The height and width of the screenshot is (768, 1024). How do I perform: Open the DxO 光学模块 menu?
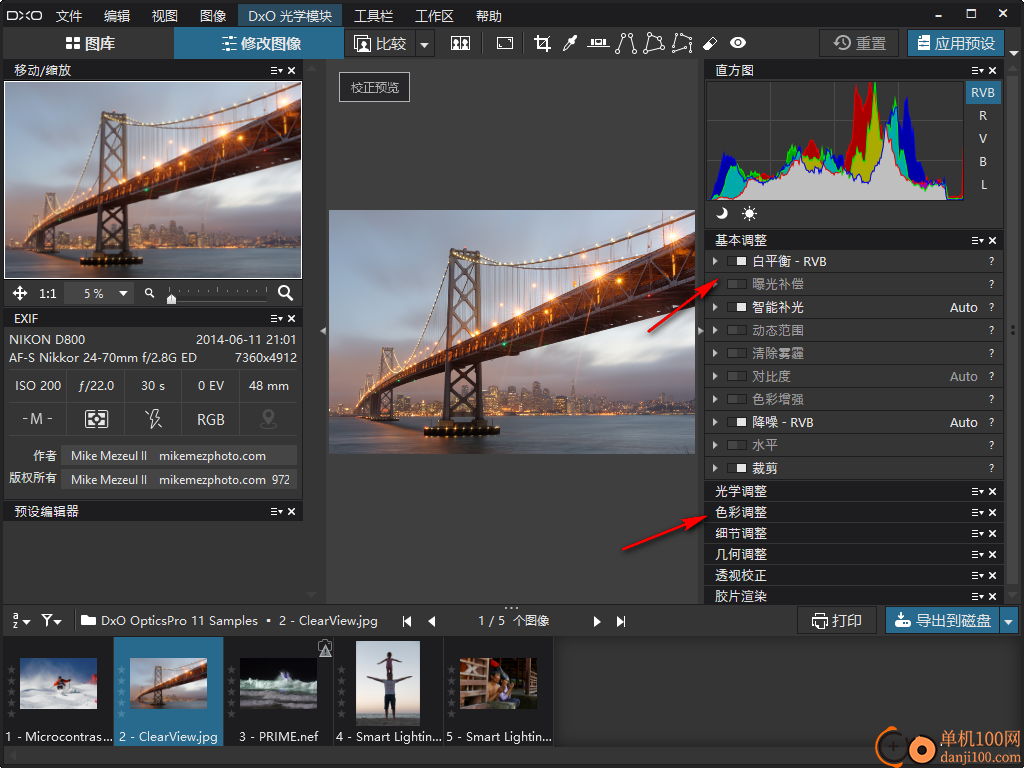pyautogui.click(x=290, y=16)
